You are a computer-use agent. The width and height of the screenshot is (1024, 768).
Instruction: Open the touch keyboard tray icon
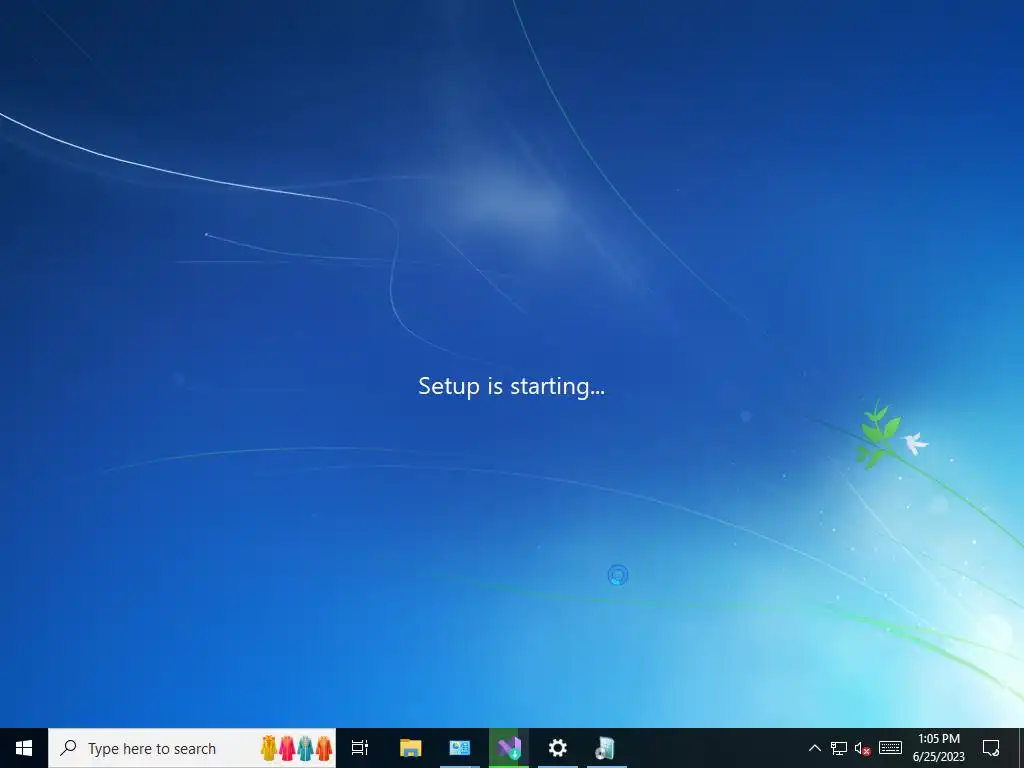click(890, 748)
